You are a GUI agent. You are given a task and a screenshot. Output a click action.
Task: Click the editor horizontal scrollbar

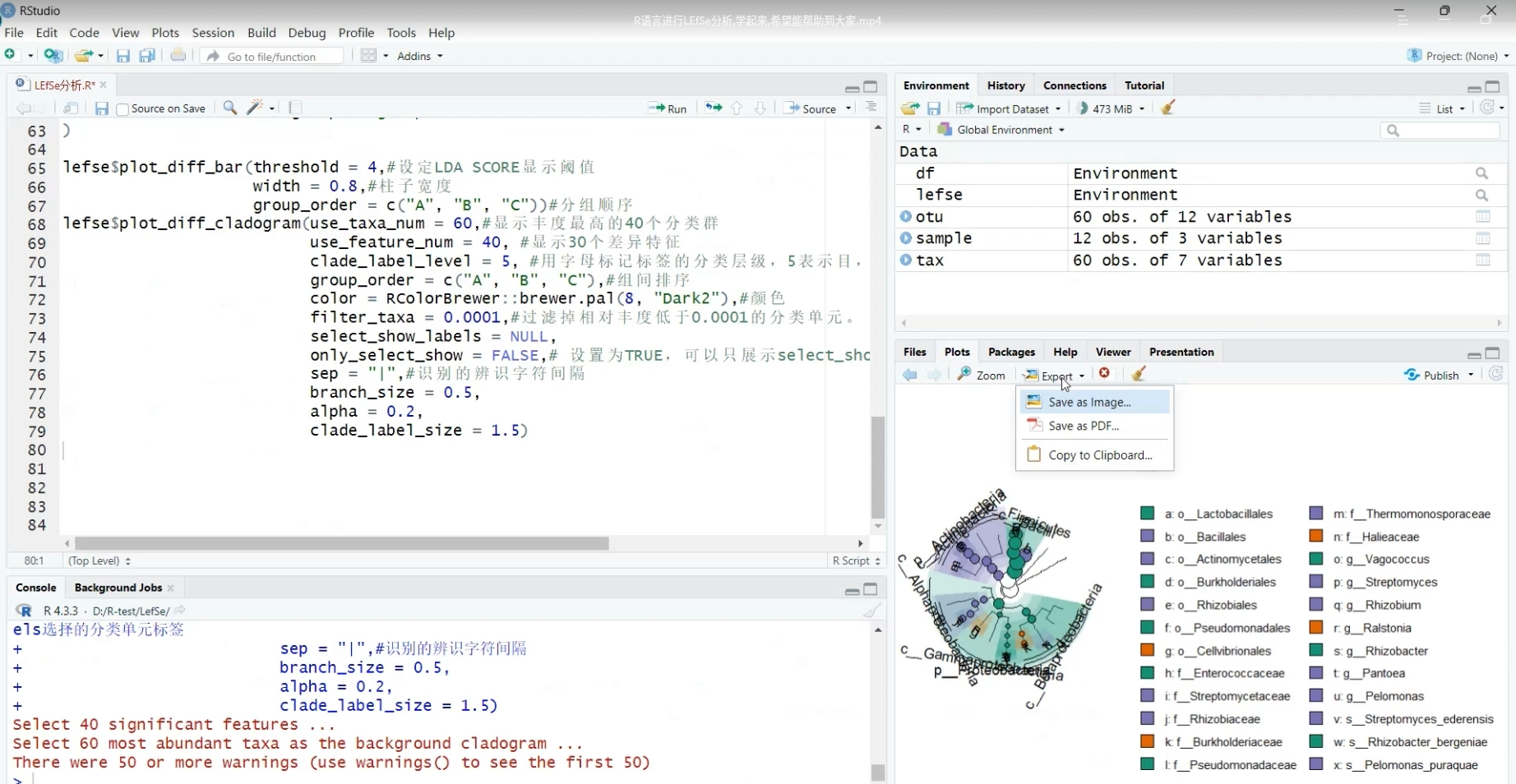point(341,543)
